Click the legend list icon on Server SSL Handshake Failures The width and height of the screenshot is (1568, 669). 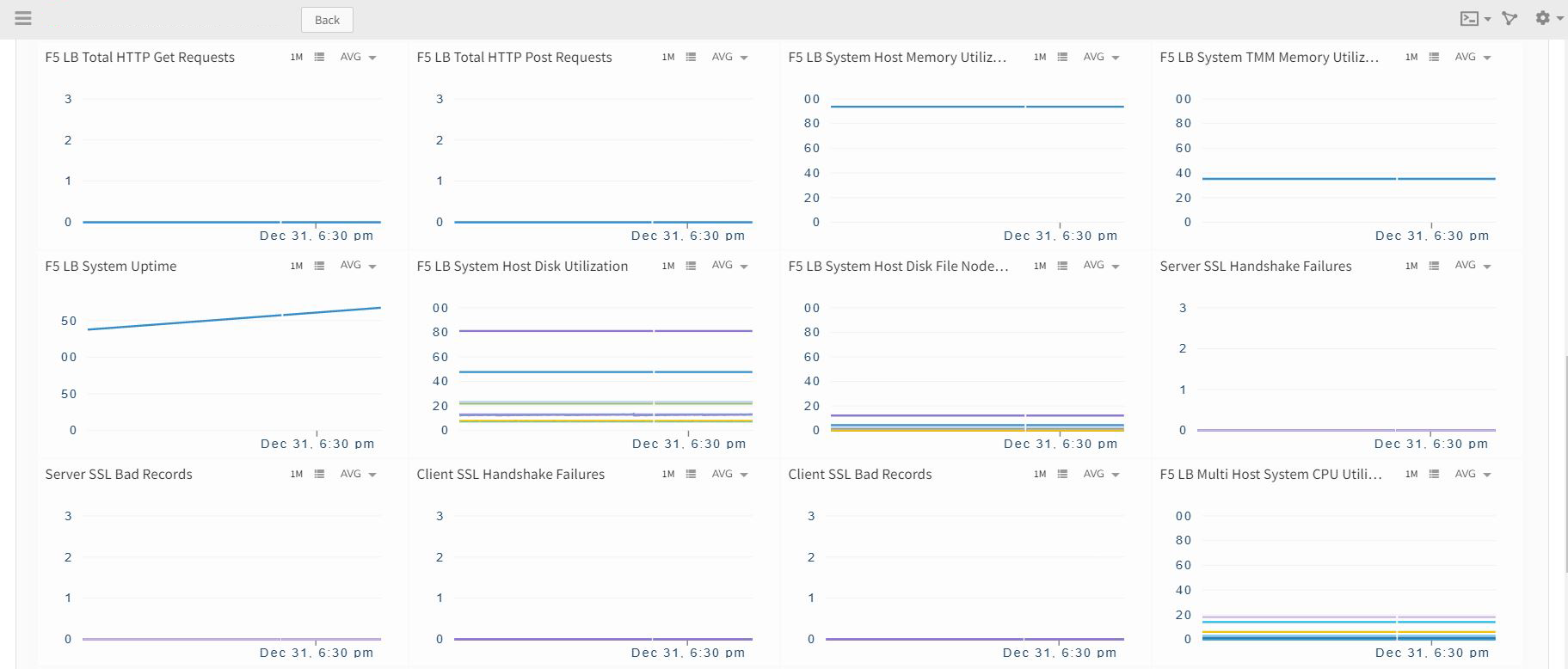point(1433,266)
